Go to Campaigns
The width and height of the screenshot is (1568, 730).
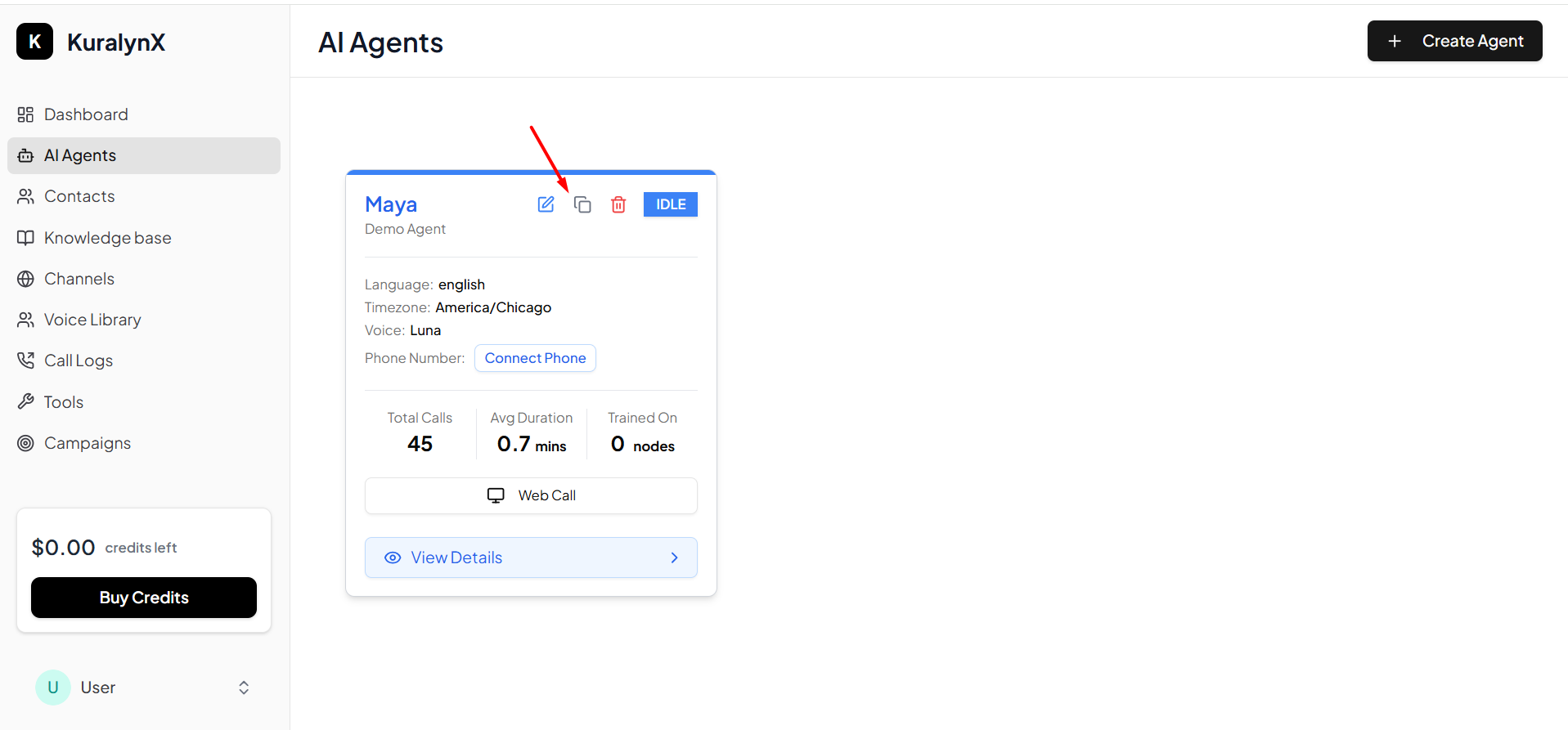pyautogui.click(x=144, y=443)
